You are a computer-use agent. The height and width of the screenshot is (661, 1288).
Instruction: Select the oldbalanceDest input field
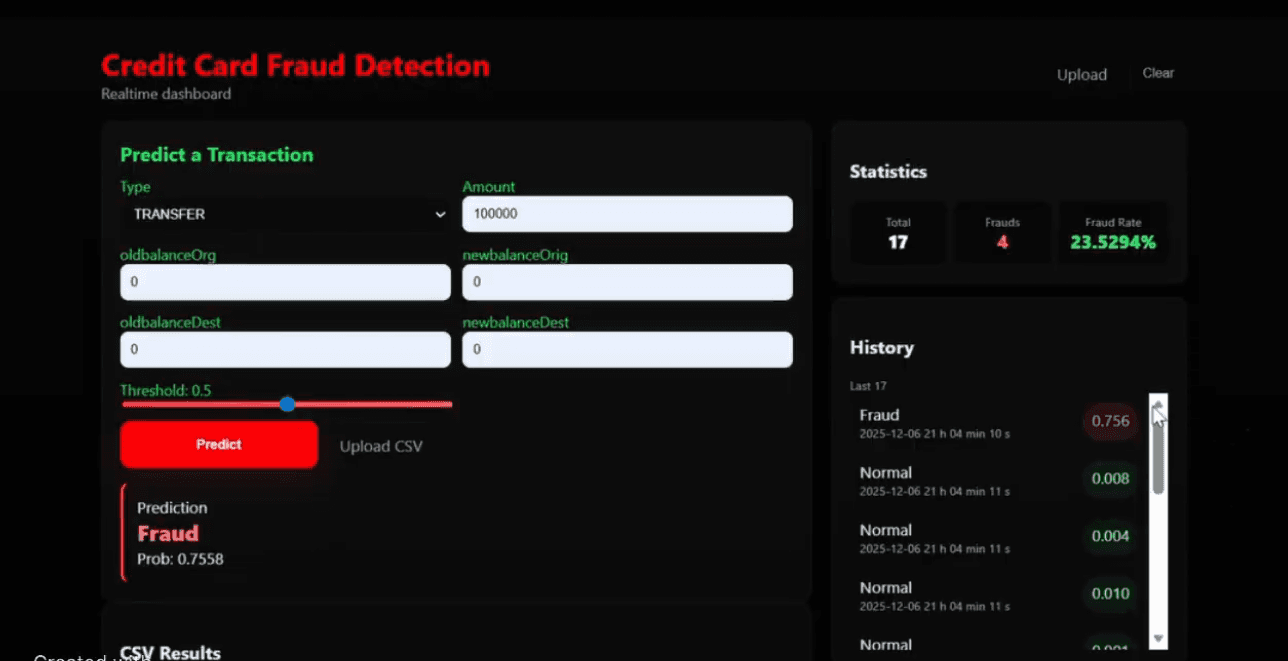click(x=285, y=350)
